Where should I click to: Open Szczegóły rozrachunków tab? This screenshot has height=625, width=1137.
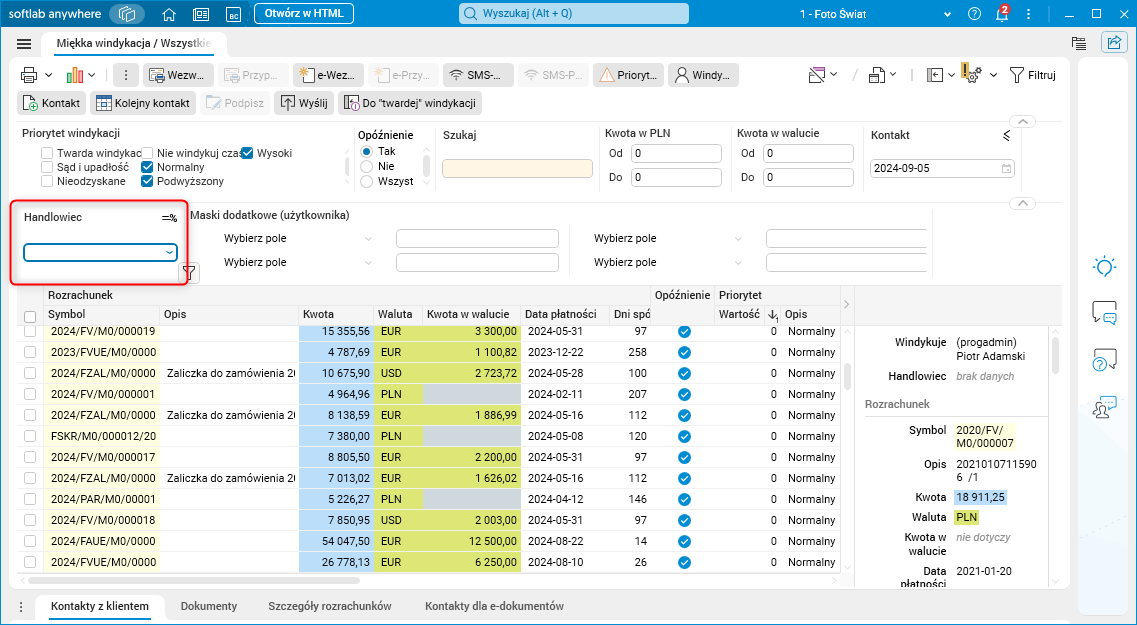click(x=329, y=606)
